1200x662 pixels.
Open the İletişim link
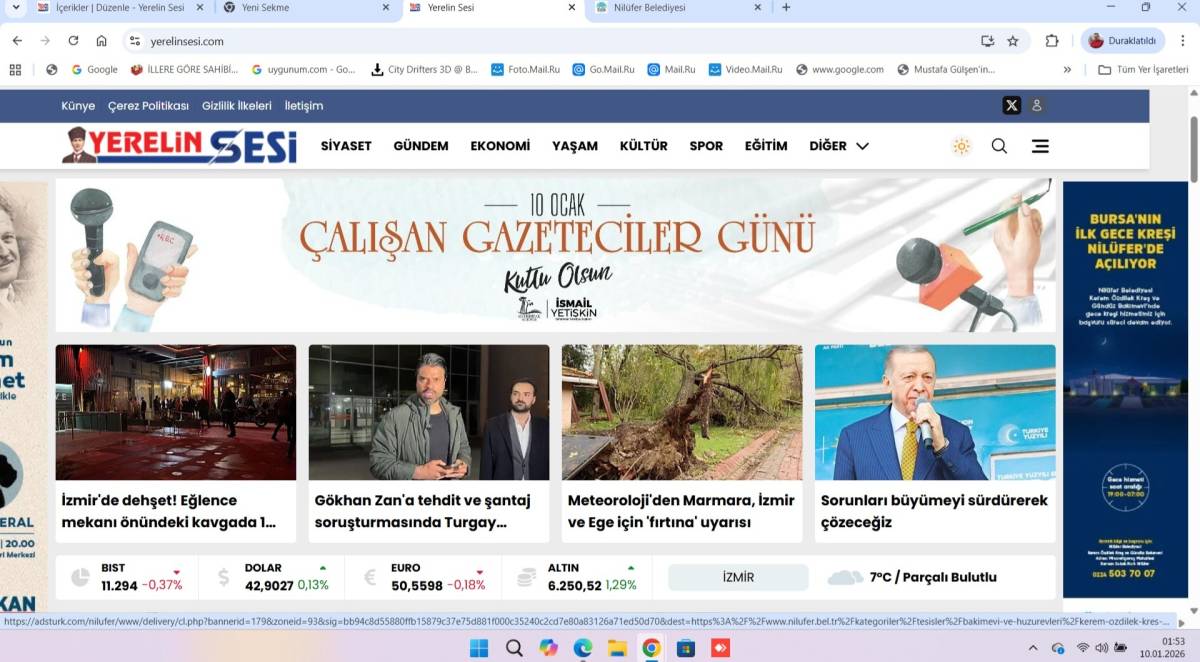point(305,105)
